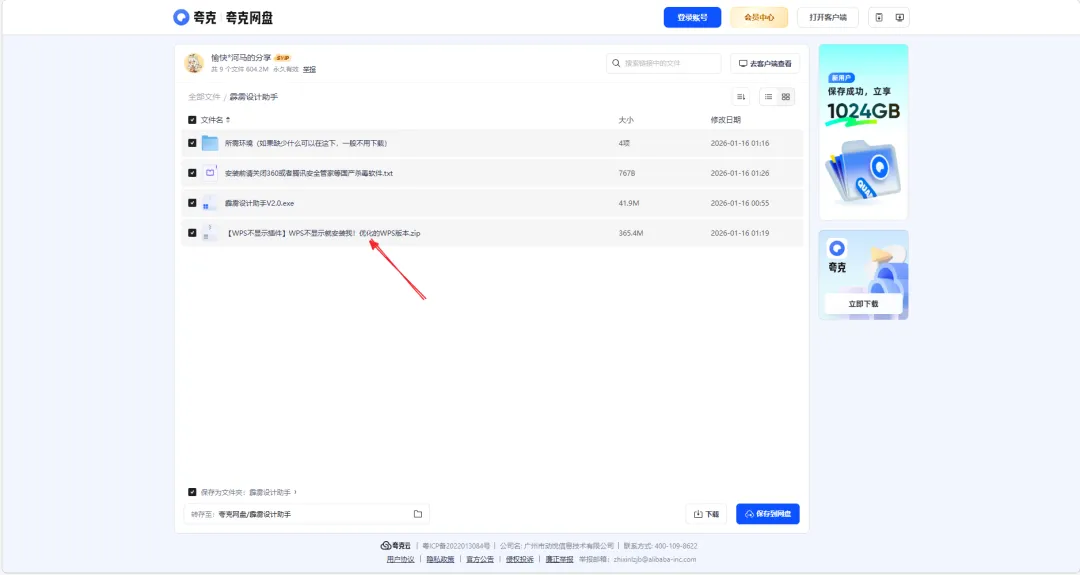This screenshot has width=1080, height=575.
Task: Click the 登录账号 login button
Action: 692,17
